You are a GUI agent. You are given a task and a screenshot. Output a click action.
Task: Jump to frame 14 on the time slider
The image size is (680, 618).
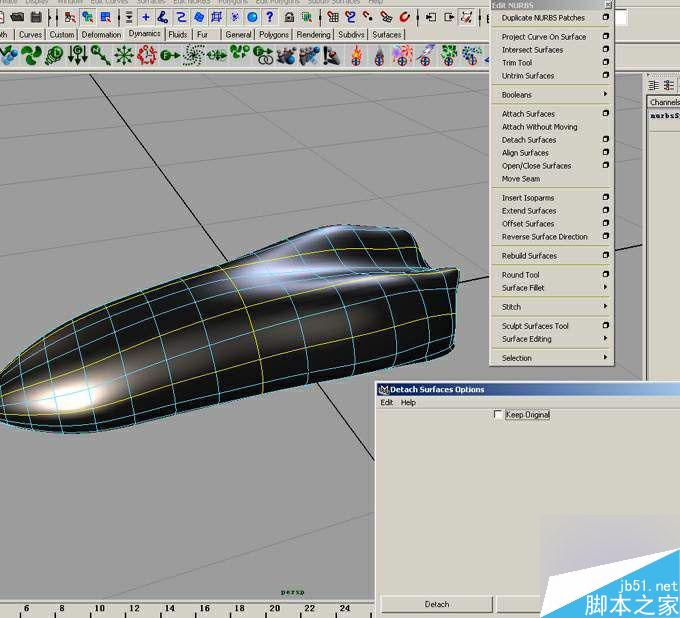point(170,608)
